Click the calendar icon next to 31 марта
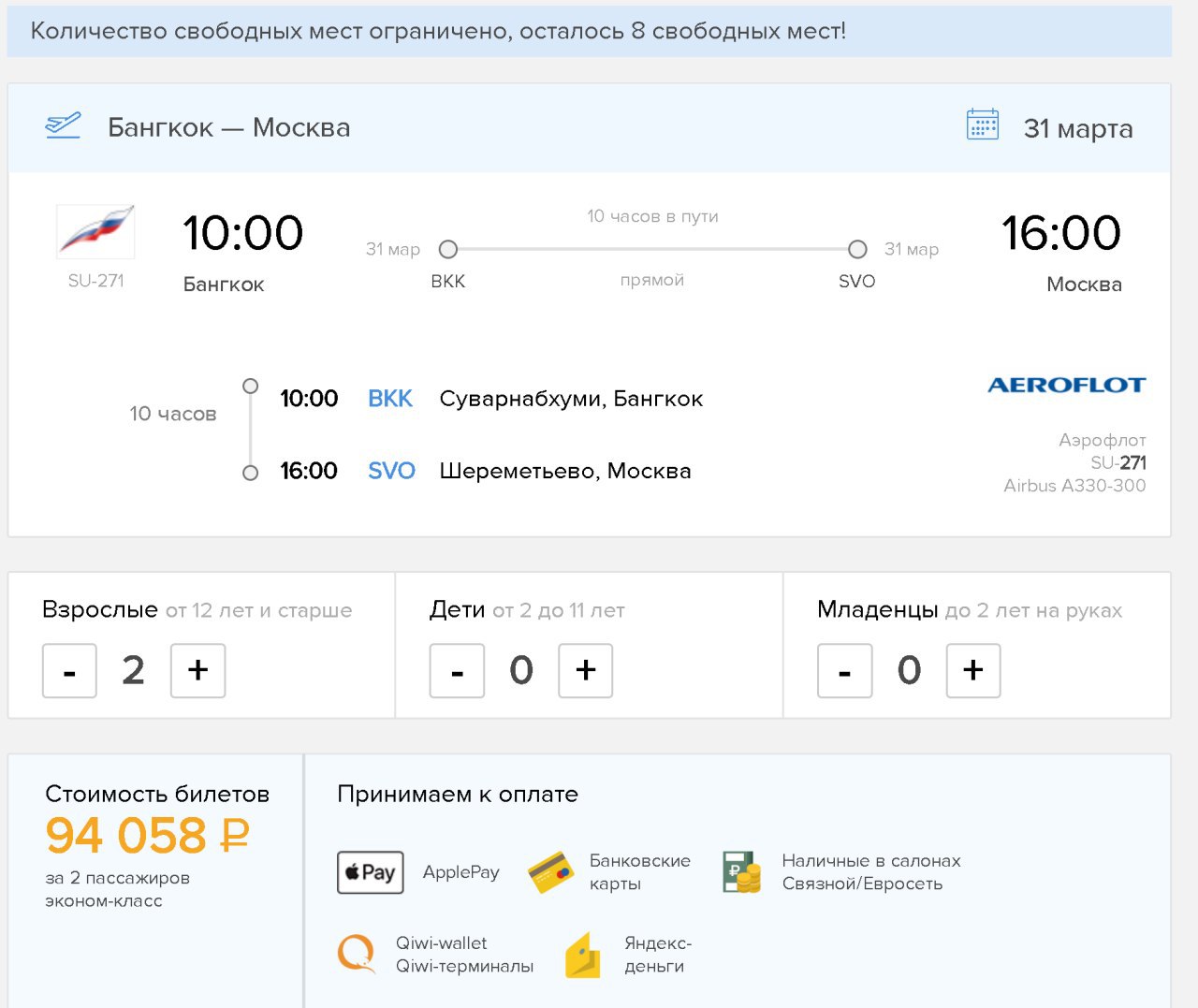This screenshot has width=1198, height=1008. (983, 124)
